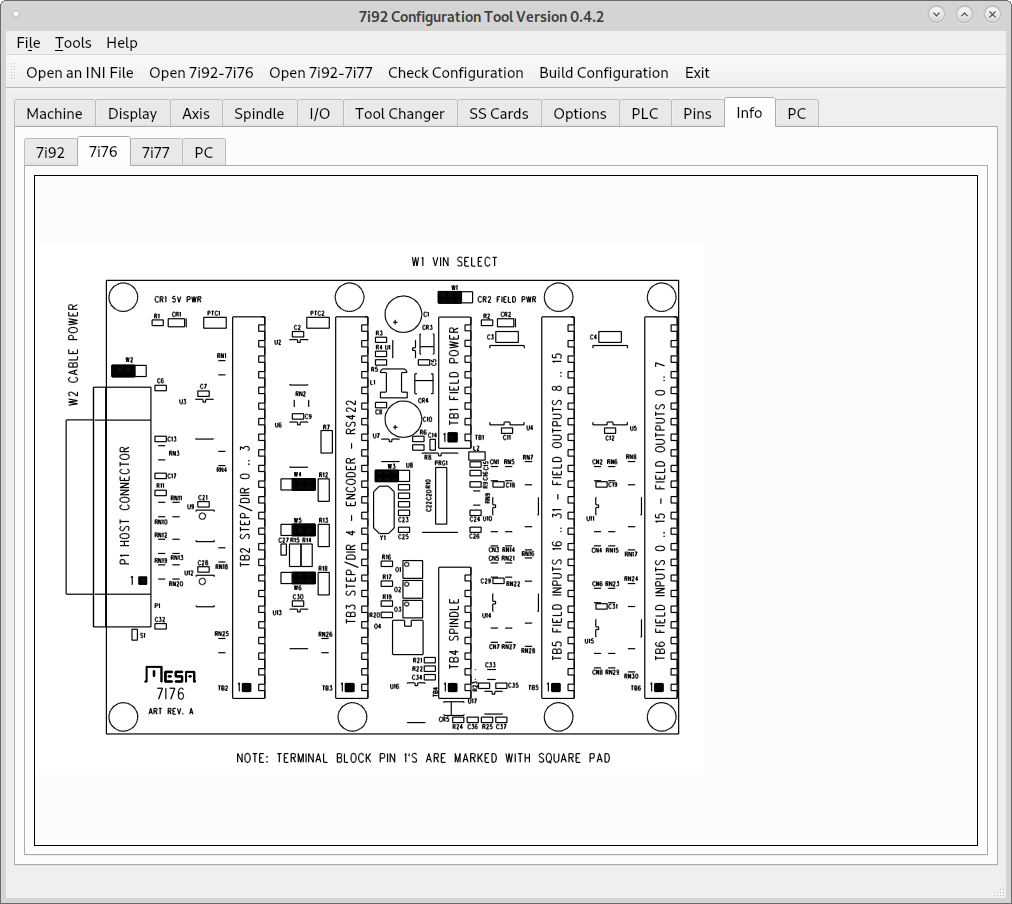Viewport: 1012px width, 904px height.
Task: Maximize the window with up-chevron button
Action: (x=964, y=14)
